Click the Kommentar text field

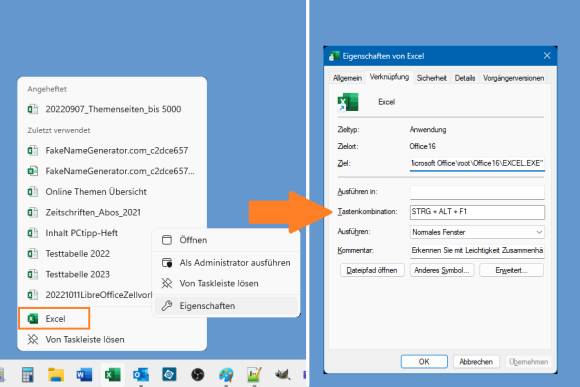pyautogui.click(x=477, y=250)
